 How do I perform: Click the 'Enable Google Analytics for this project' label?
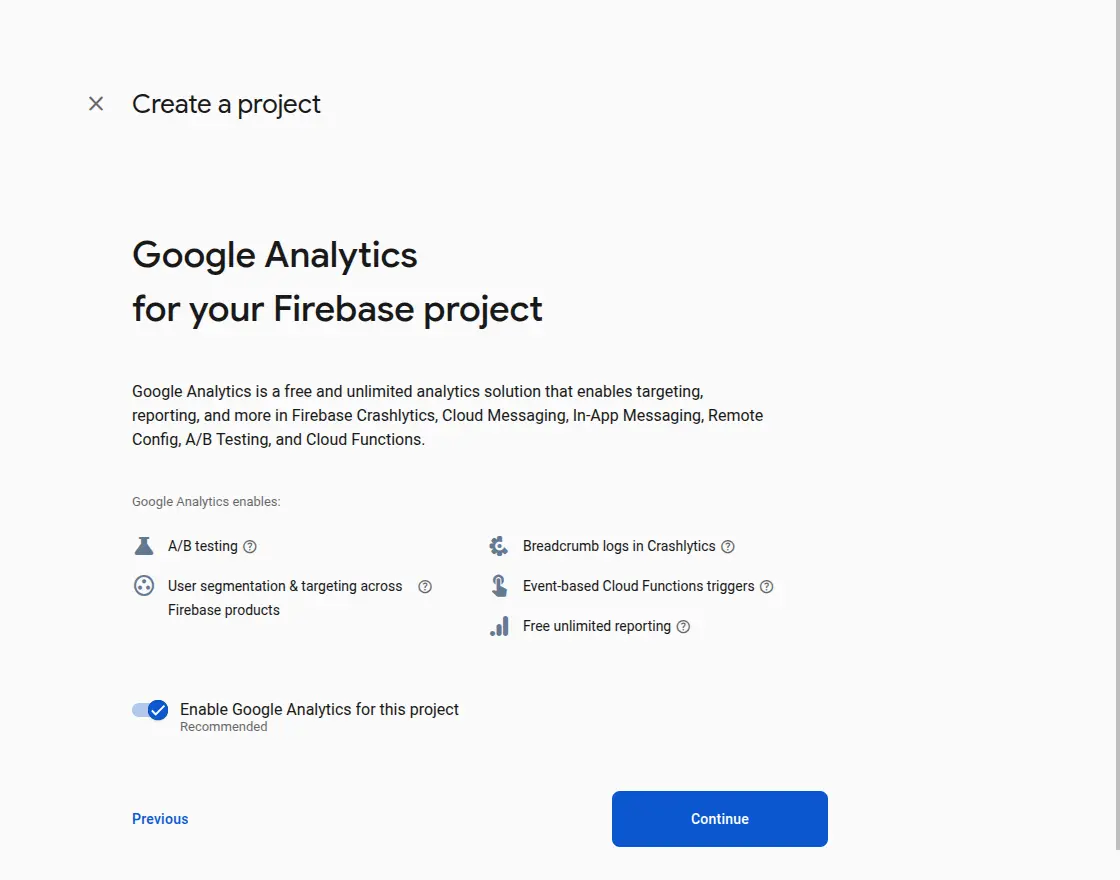click(x=319, y=709)
